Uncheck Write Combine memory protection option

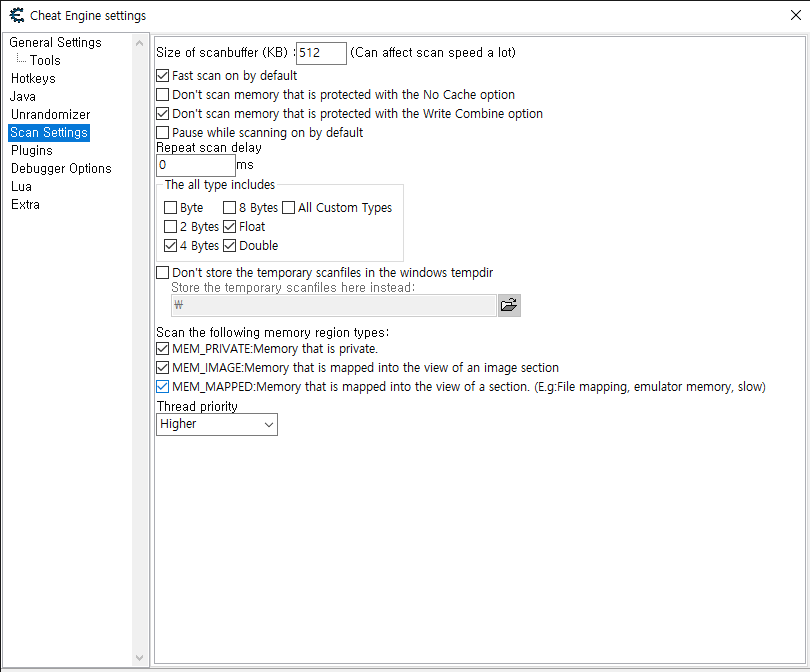tap(163, 114)
